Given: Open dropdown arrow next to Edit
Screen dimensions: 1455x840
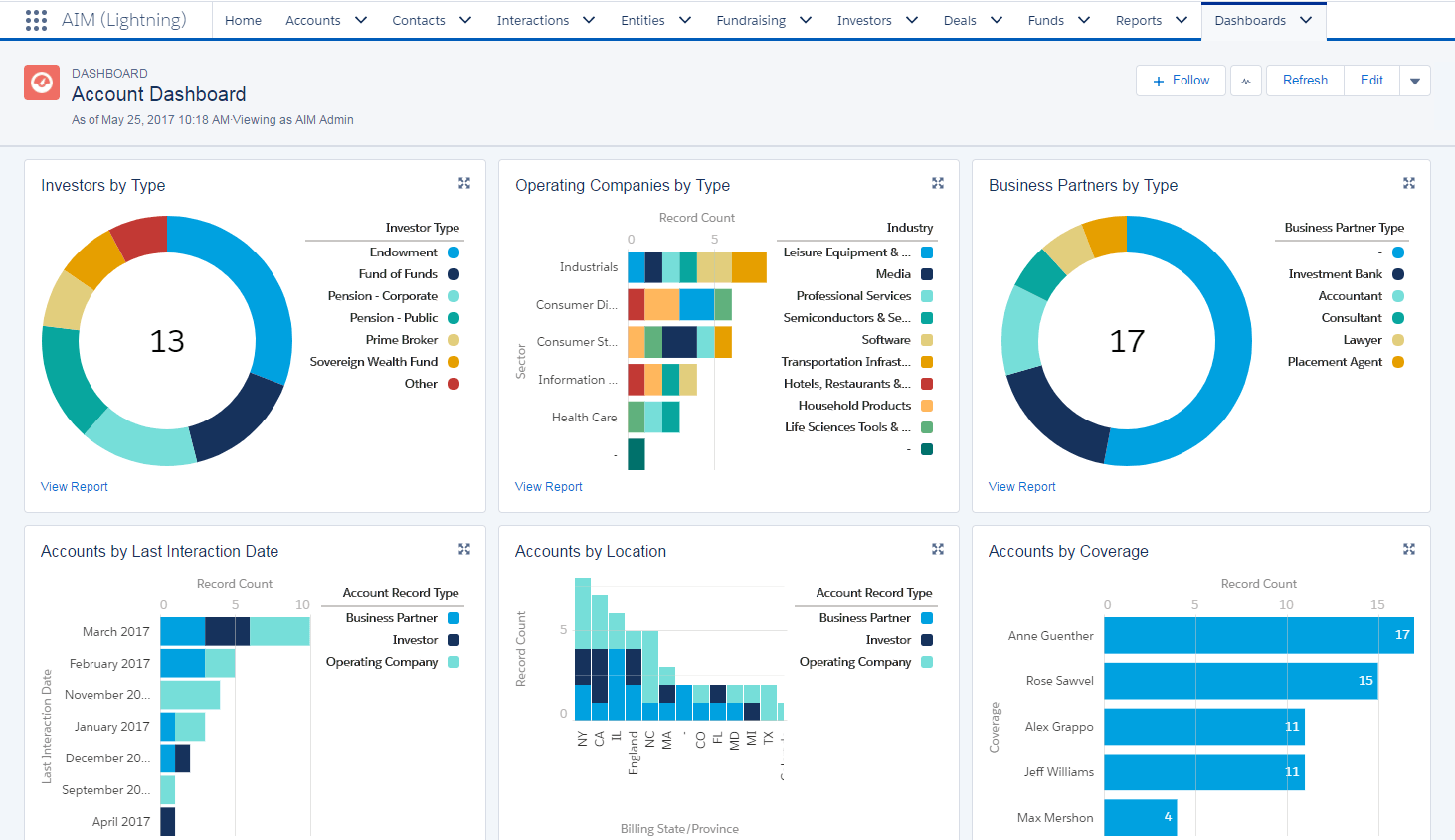Looking at the screenshot, I should [x=1414, y=81].
